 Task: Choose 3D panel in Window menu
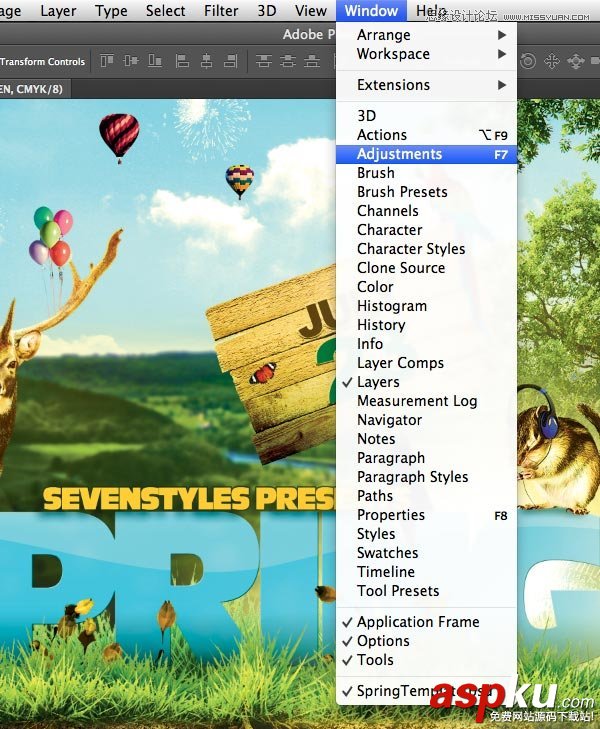pos(426,116)
